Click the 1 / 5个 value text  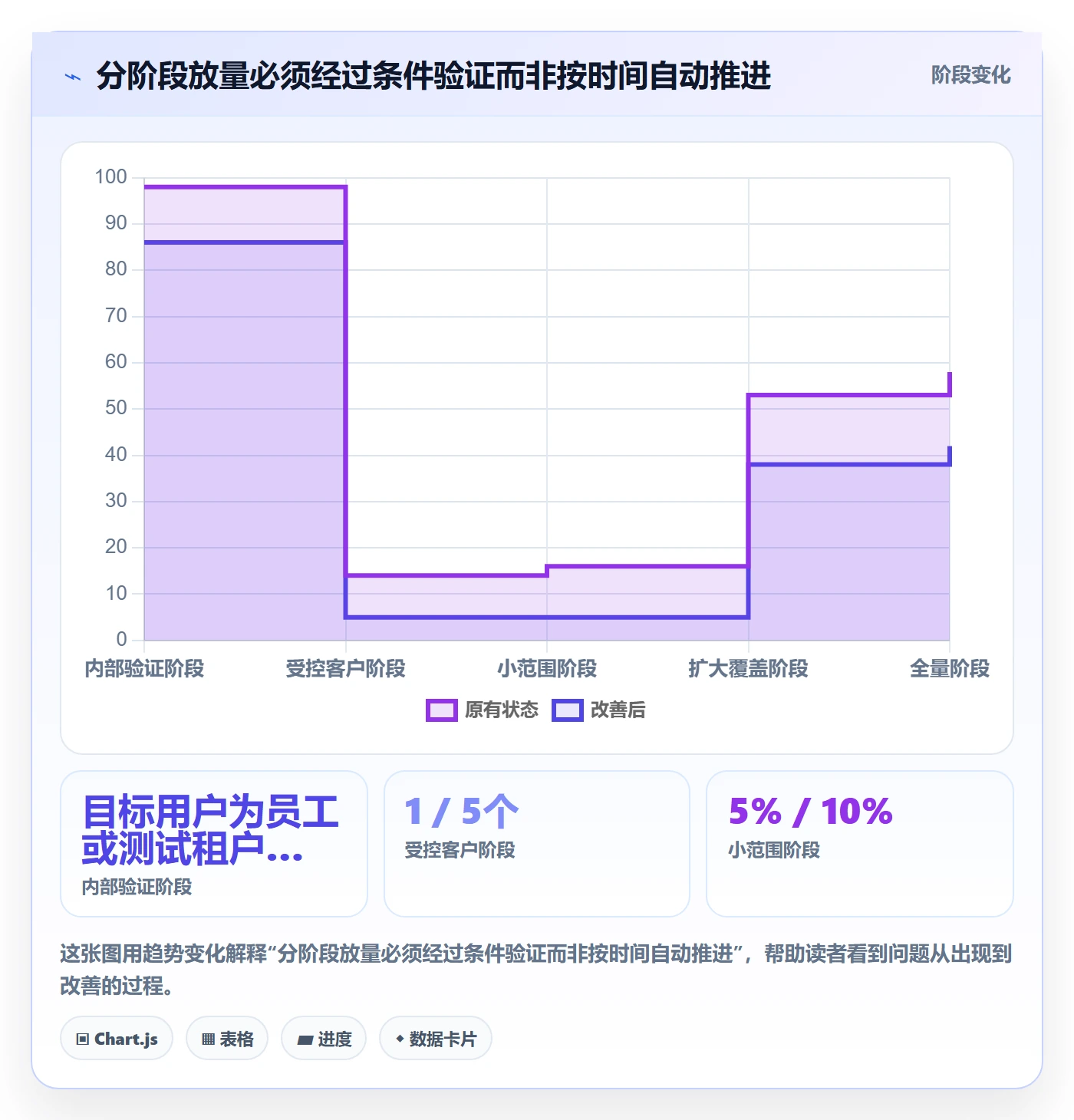pyautogui.click(x=462, y=812)
